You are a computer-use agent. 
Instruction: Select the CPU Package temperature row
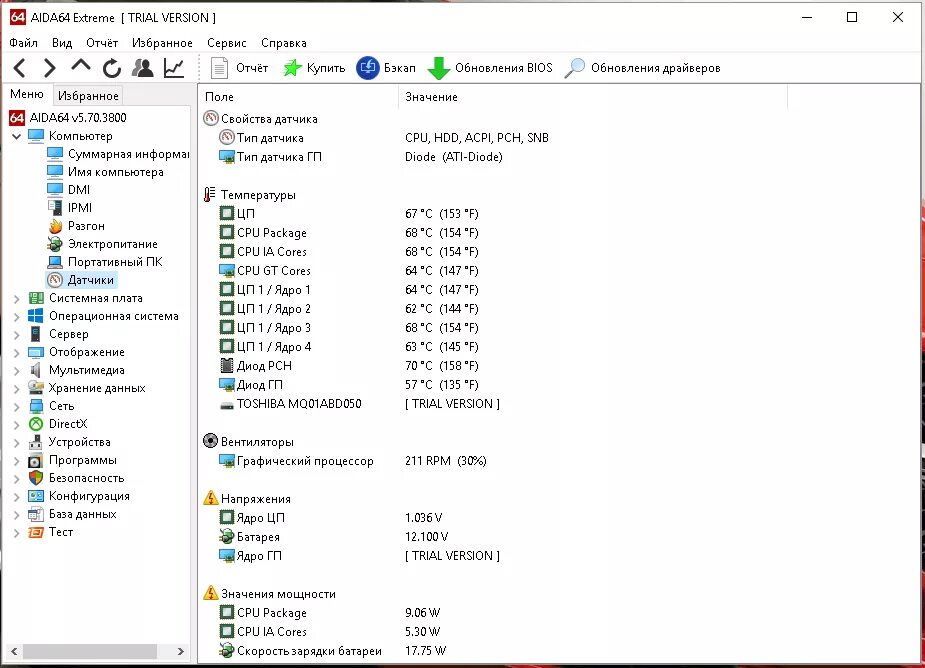pos(348,233)
